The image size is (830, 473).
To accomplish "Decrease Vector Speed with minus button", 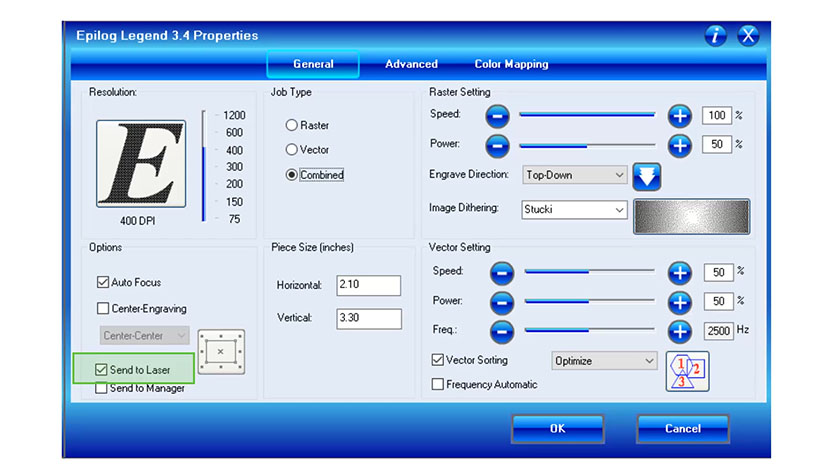I will click(x=502, y=272).
